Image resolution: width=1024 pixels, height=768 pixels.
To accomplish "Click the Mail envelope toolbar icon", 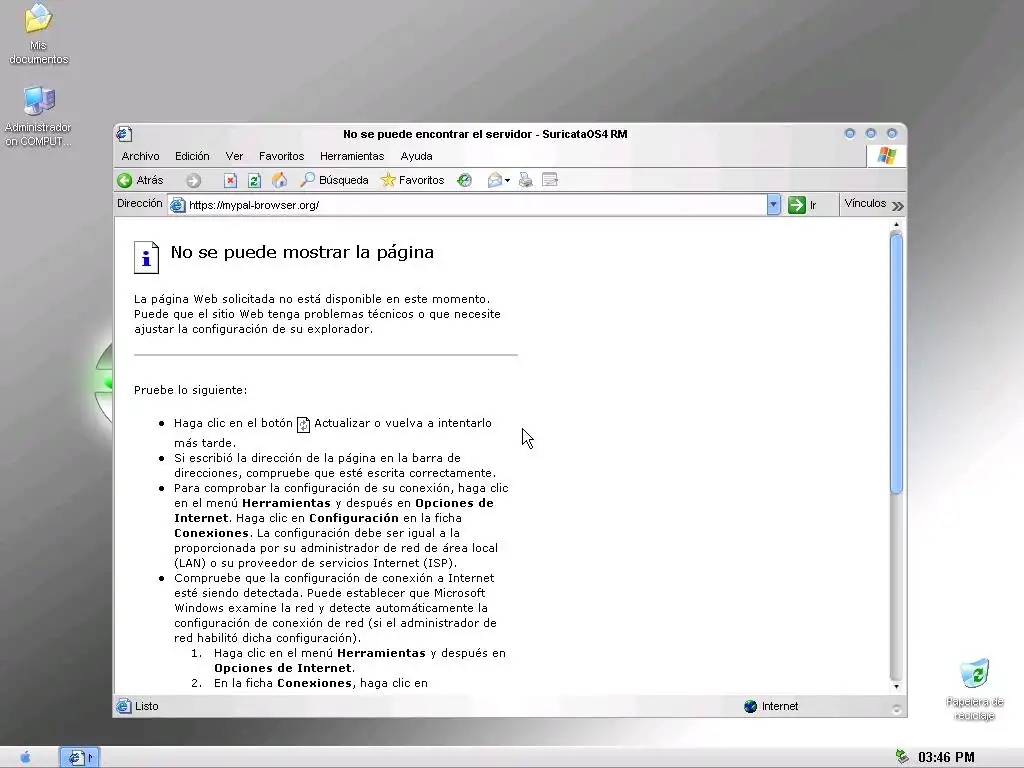I will [x=495, y=180].
